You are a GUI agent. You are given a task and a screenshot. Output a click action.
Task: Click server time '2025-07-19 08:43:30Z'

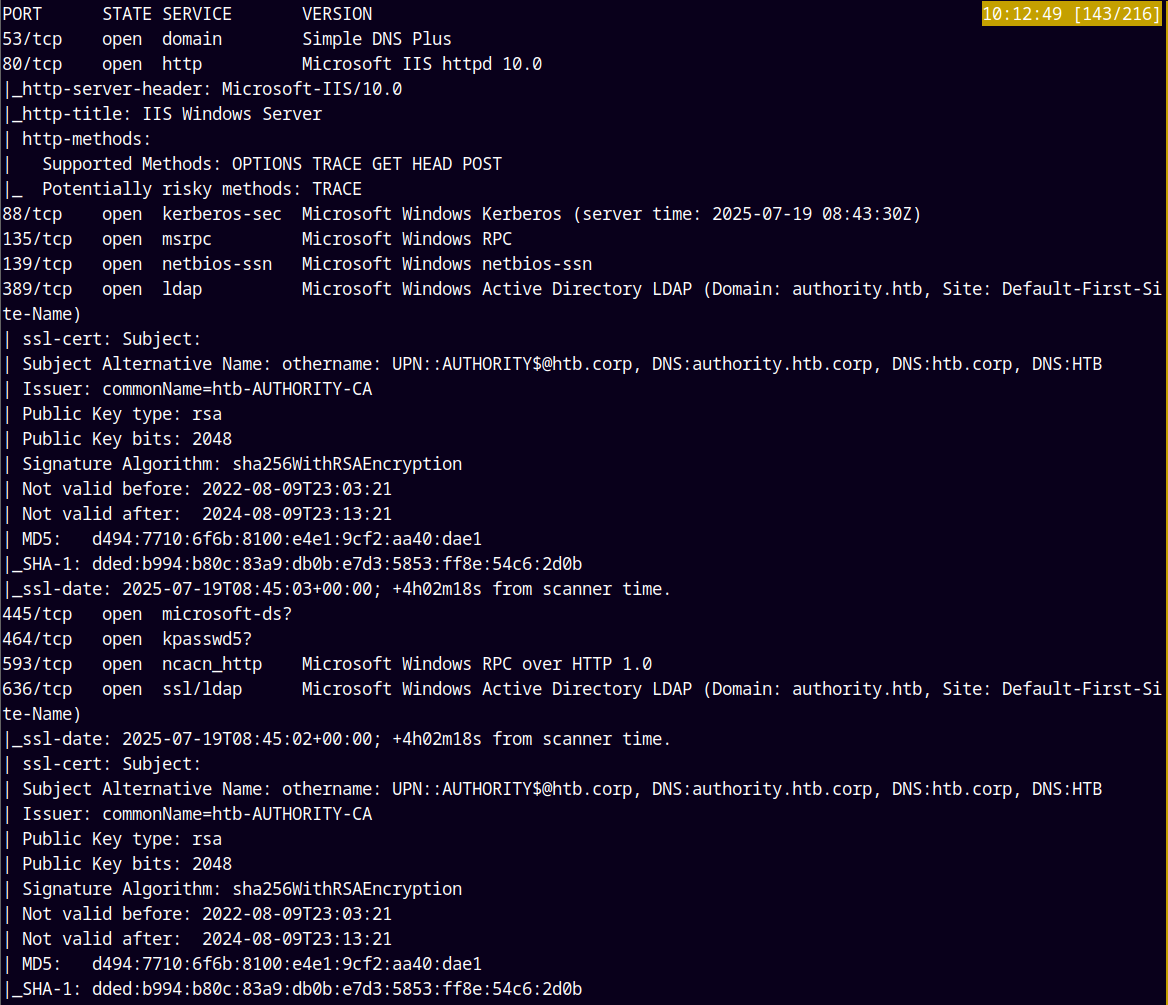[812, 214]
